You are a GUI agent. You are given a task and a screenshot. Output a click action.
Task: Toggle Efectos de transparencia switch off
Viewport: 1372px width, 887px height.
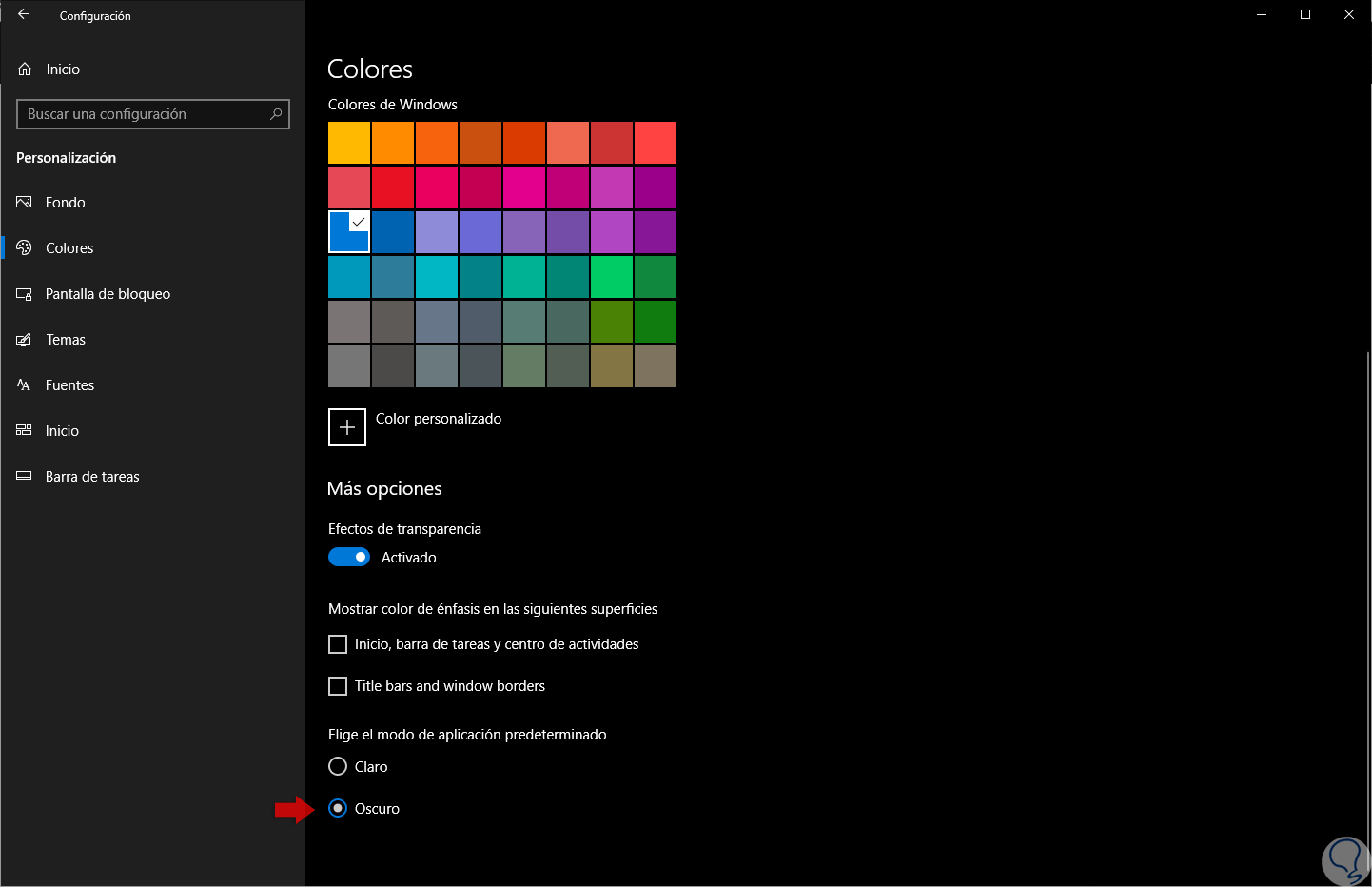pyautogui.click(x=349, y=558)
